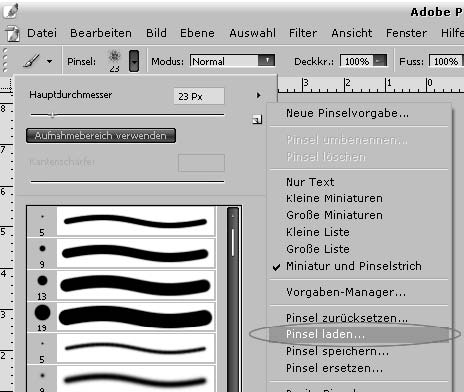The height and width of the screenshot is (392, 464).
Task: Choose Große Liste view option
Action: [318, 249]
